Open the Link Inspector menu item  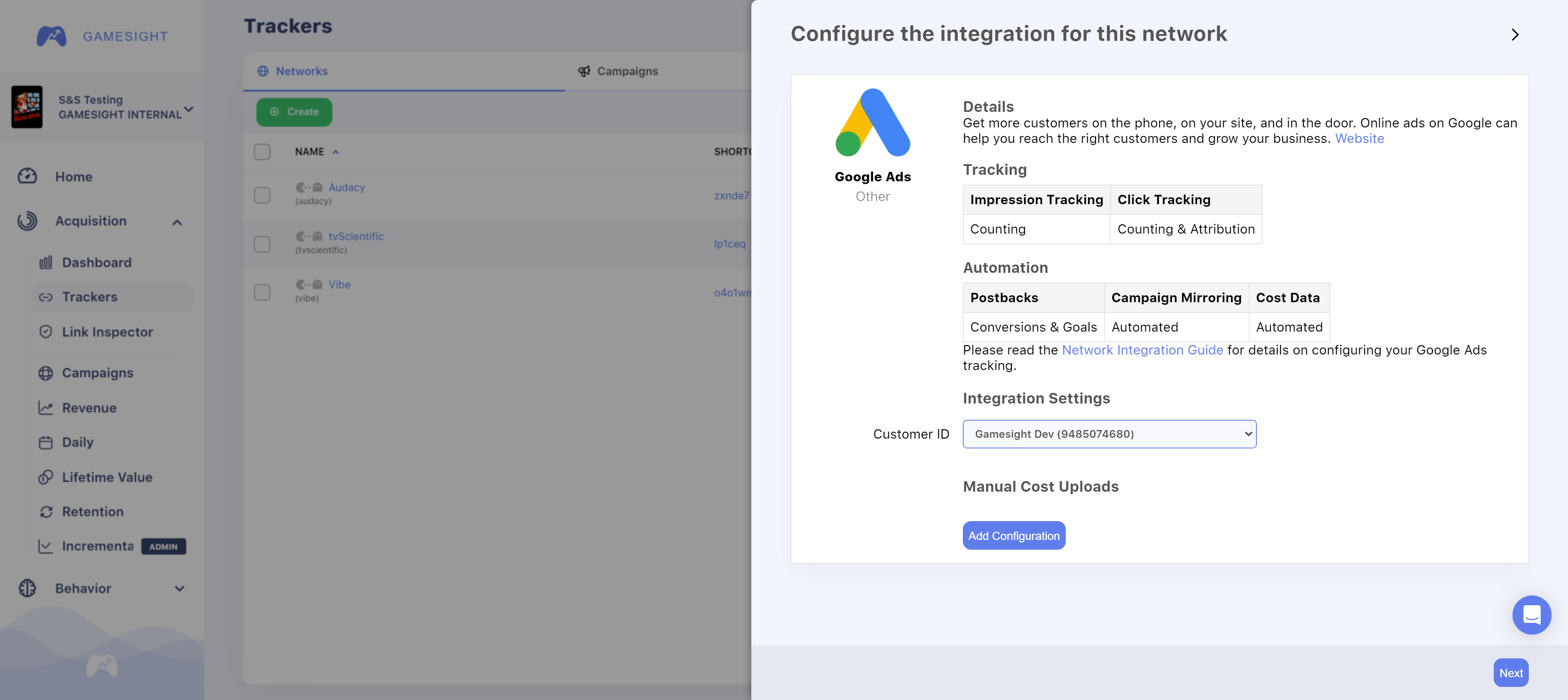click(107, 332)
